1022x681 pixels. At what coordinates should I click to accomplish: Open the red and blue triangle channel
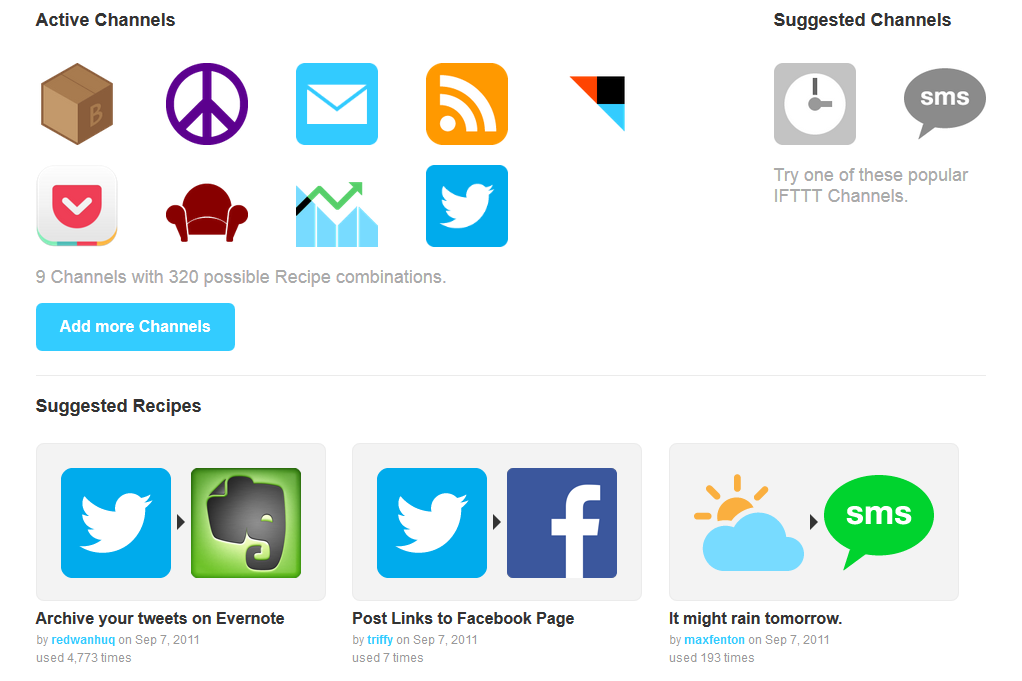(597, 103)
